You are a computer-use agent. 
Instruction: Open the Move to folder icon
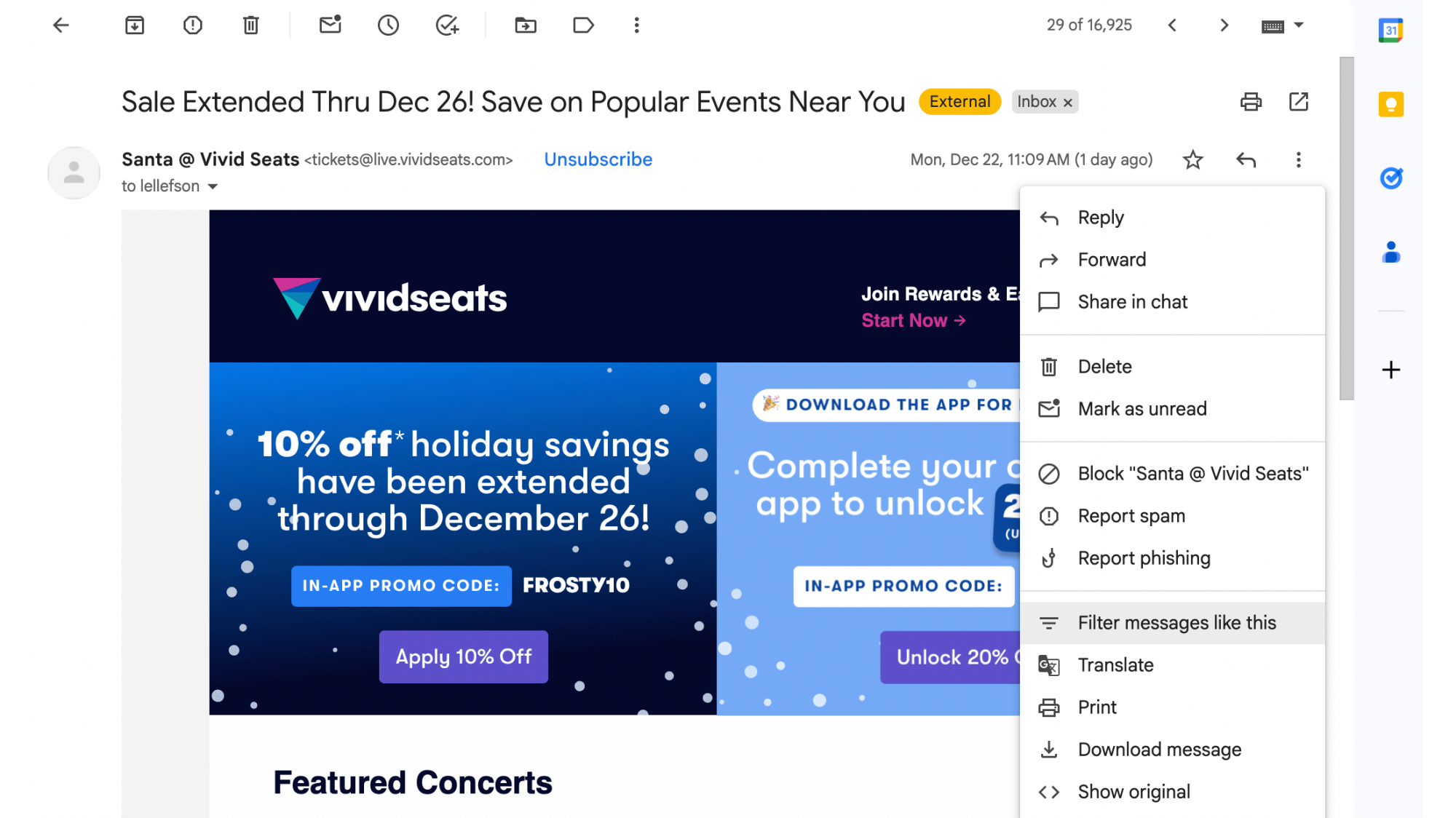click(x=526, y=25)
